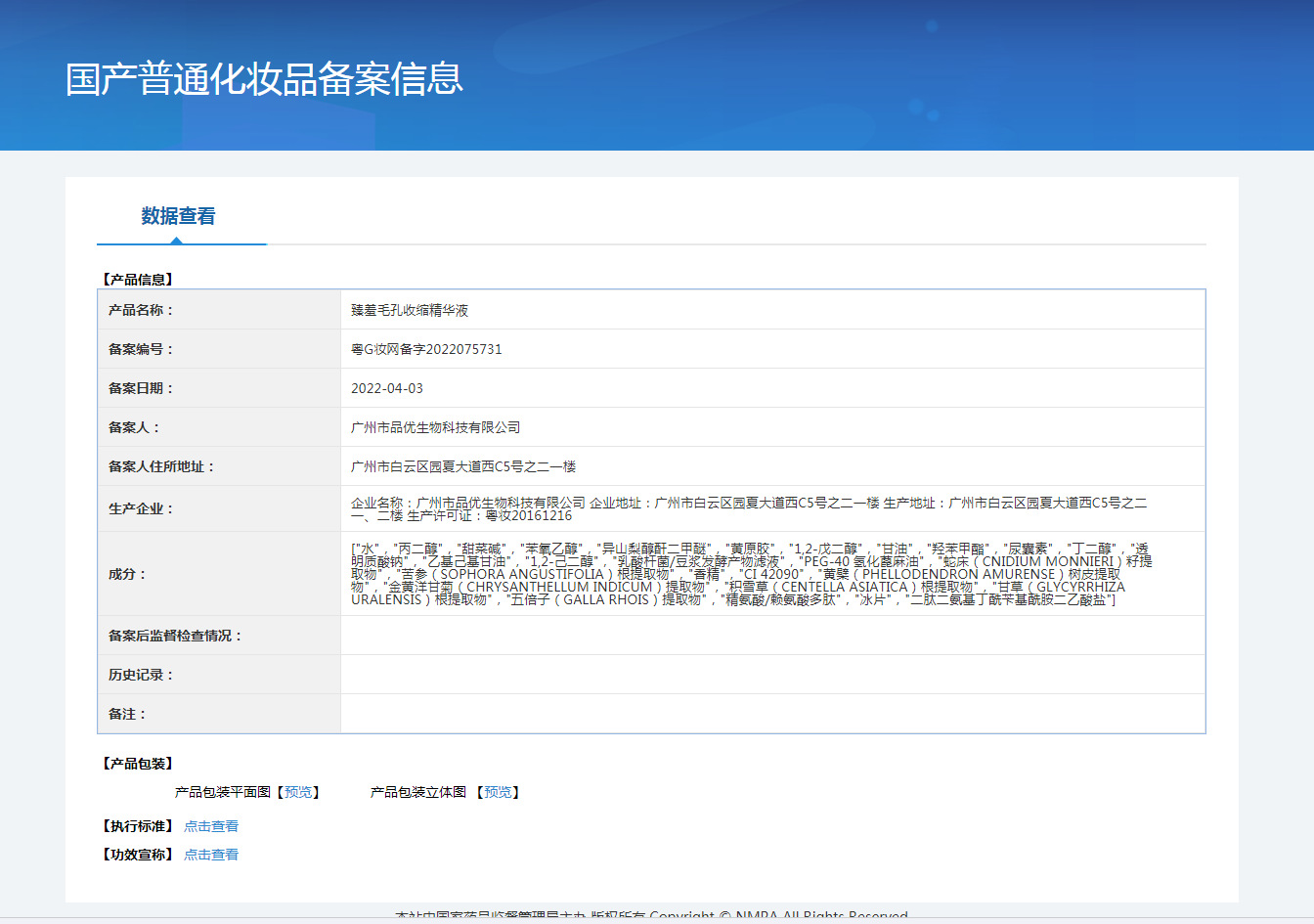Viewport: 1314px width, 924px height.
Task: Click 点击查看 next to 功效宣称
Action: click(211, 855)
